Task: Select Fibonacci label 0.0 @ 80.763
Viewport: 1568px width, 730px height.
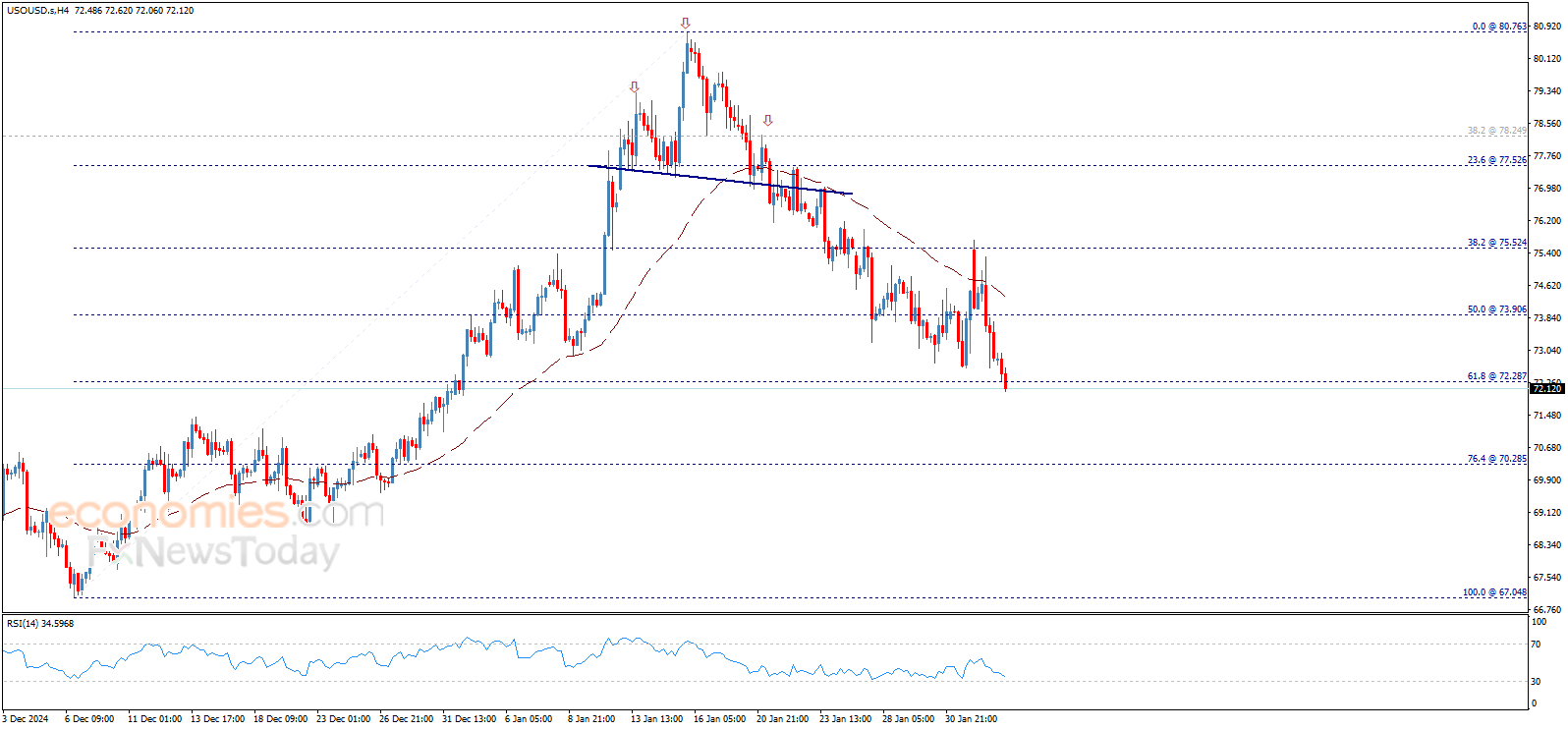Action: click(x=1499, y=27)
